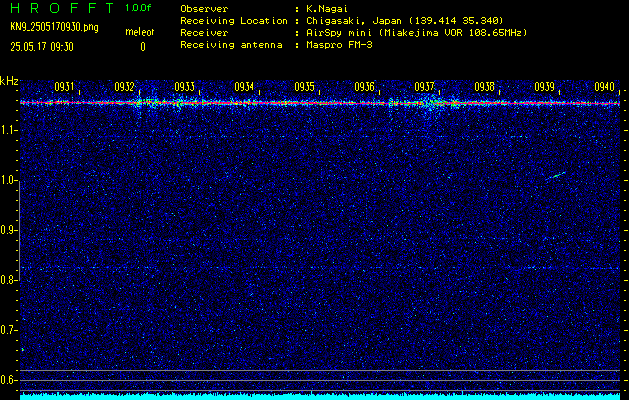Click the 0.7 frequency axis label
629x400 pixels.
(8, 330)
